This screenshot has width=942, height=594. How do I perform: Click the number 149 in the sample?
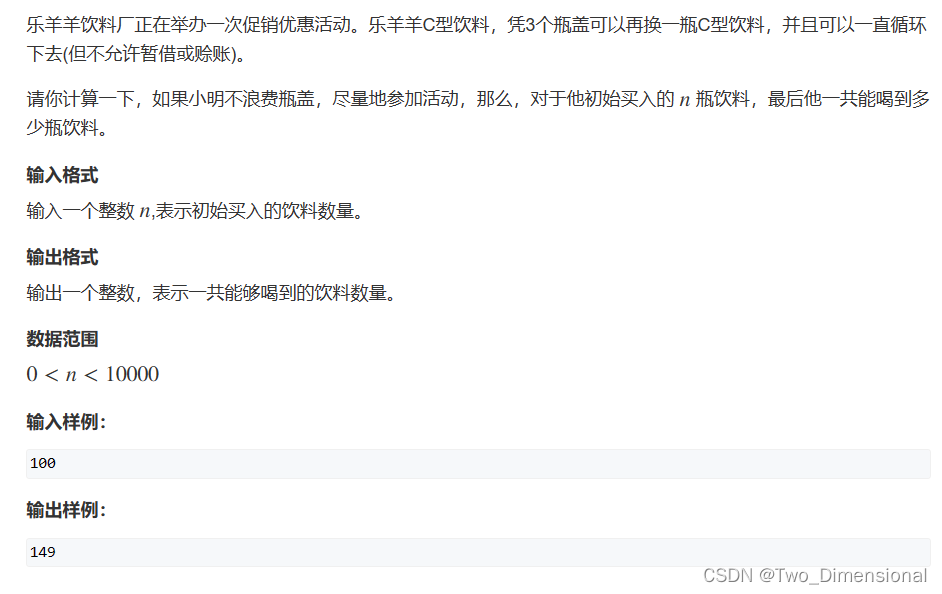point(43,552)
